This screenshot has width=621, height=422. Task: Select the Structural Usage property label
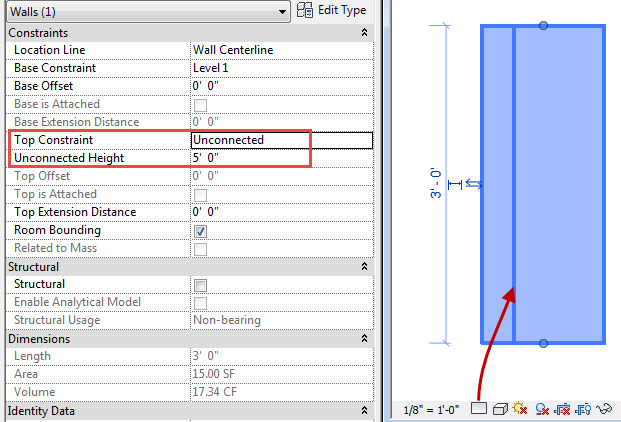tap(57, 320)
